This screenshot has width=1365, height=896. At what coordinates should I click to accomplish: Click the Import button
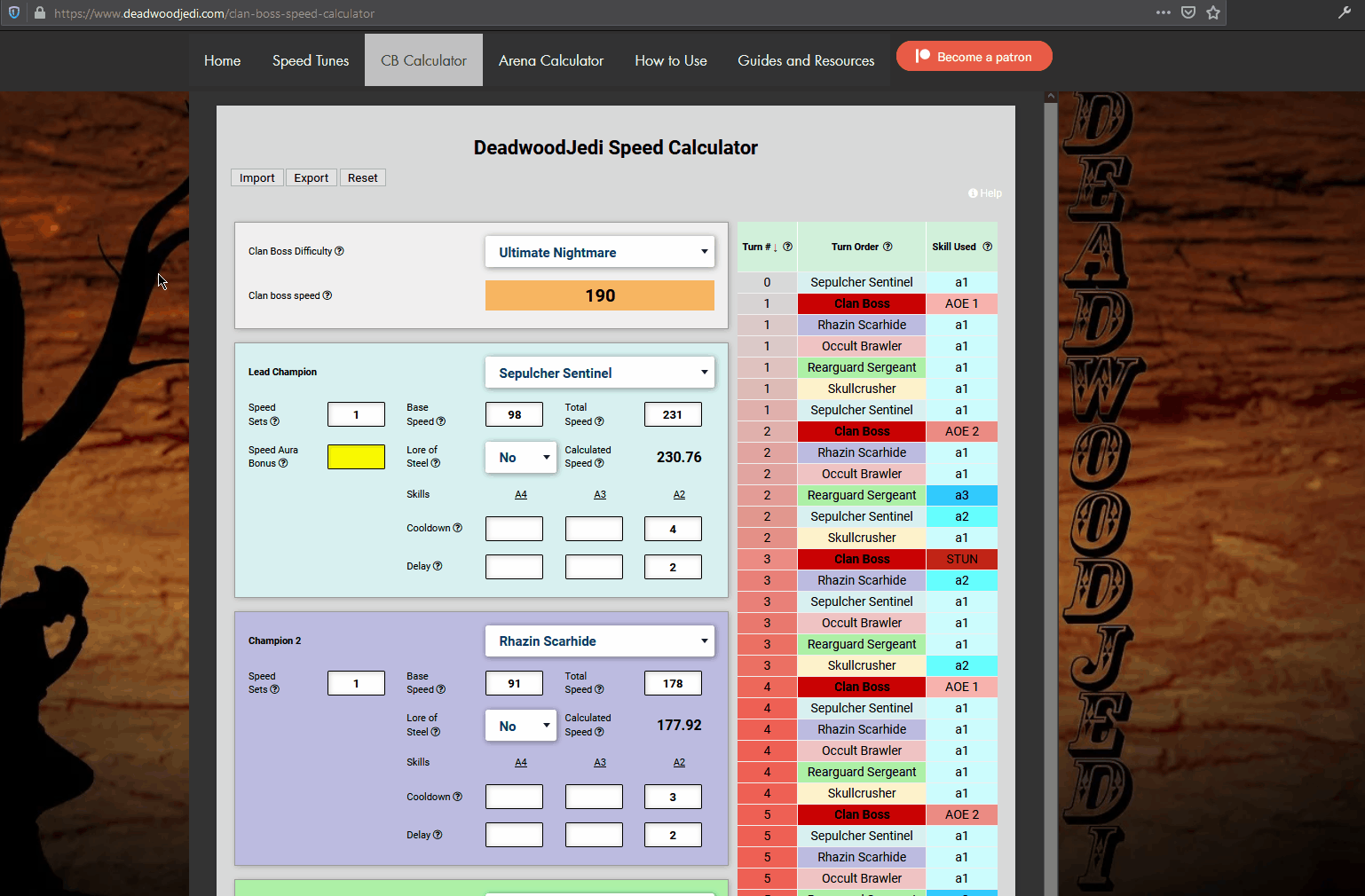click(257, 177)
